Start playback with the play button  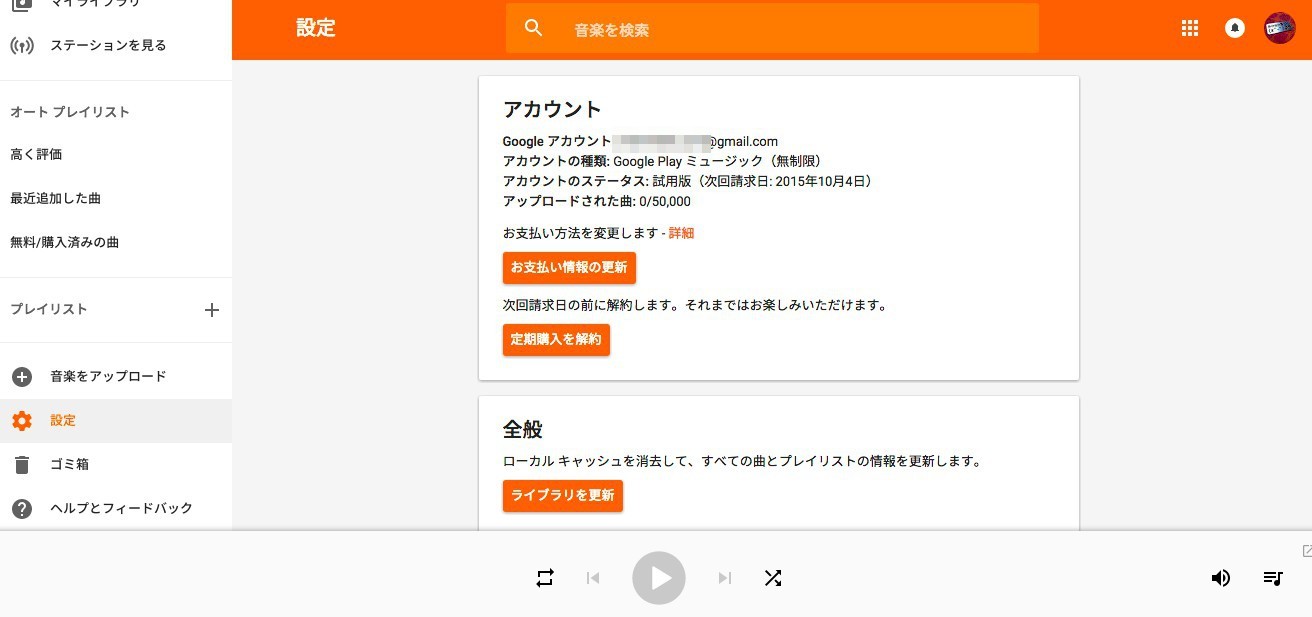point(659,578)
